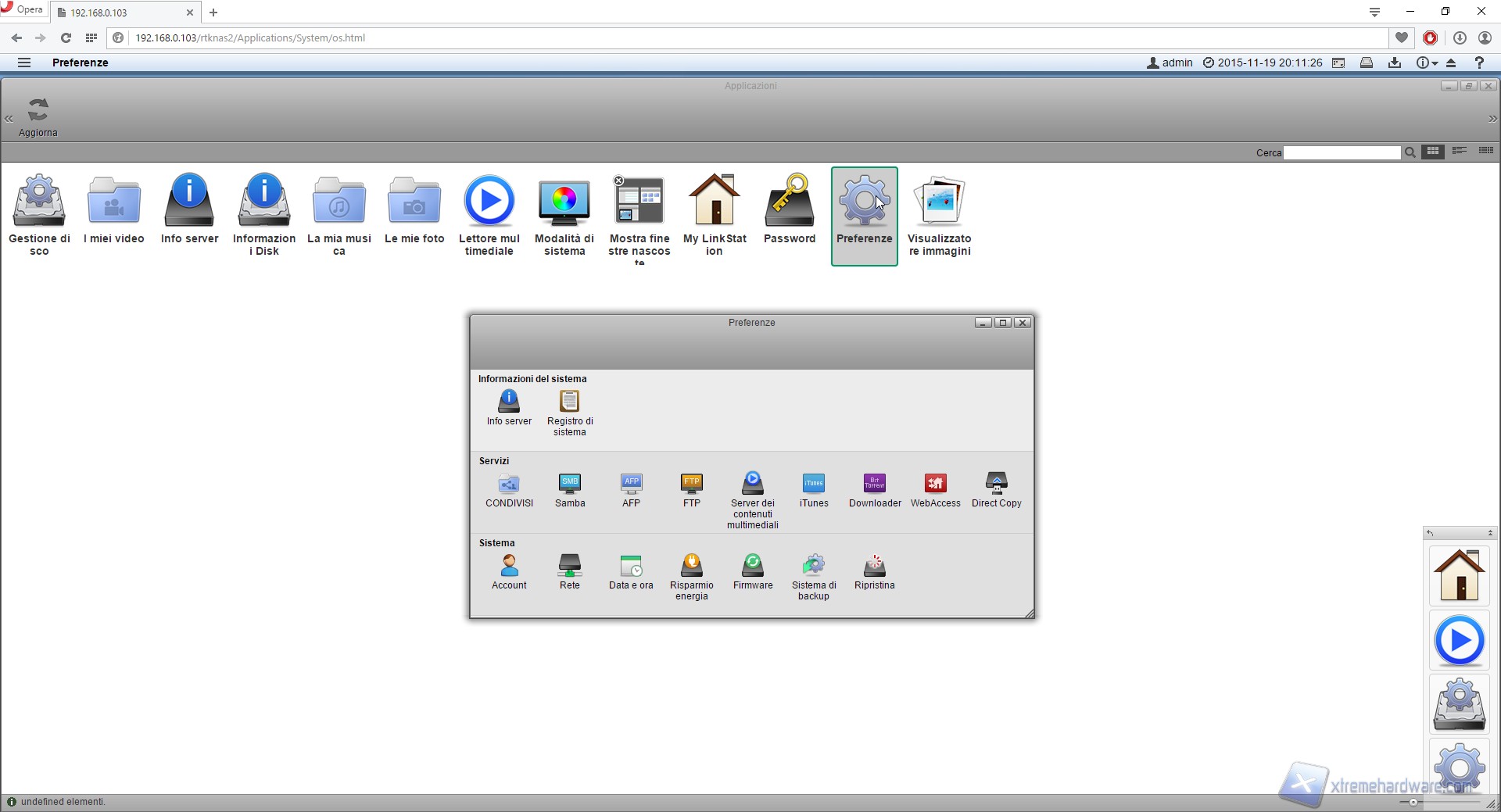Expand the info dropdown in top bar

(x=1427, y=63)
